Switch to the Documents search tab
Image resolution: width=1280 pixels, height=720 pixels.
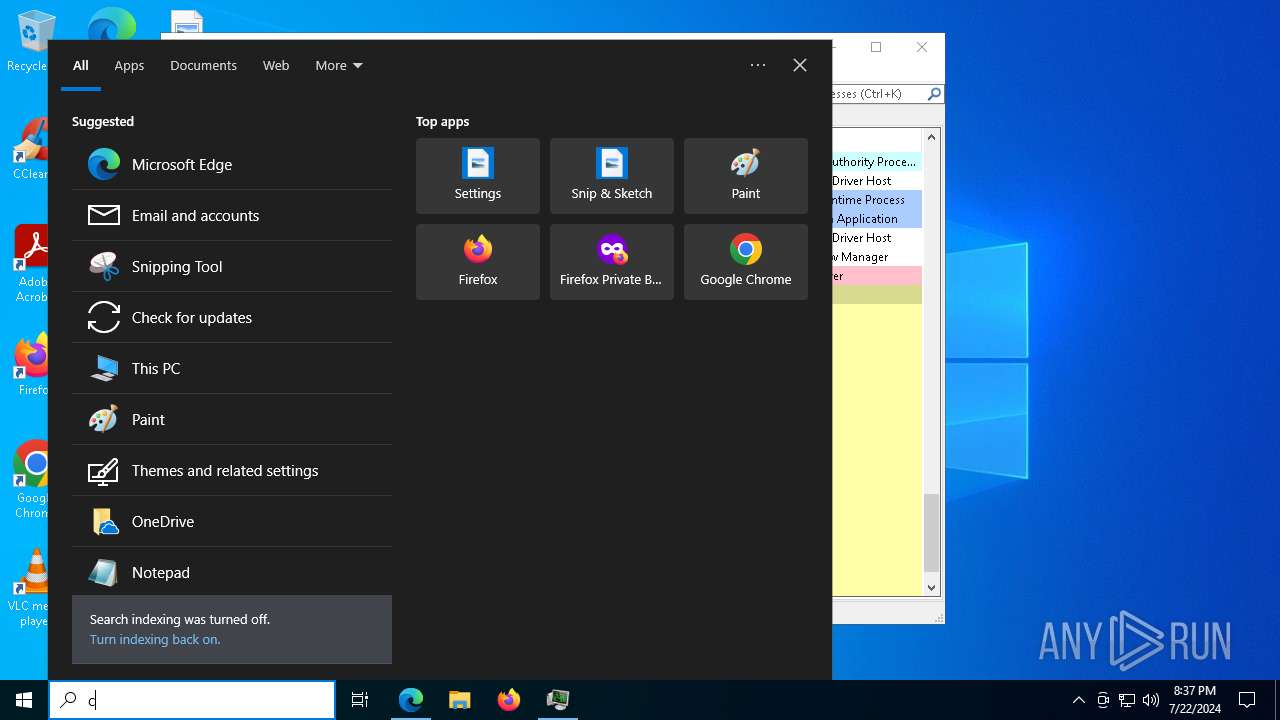pyautogui.click(x=203, y=66)
